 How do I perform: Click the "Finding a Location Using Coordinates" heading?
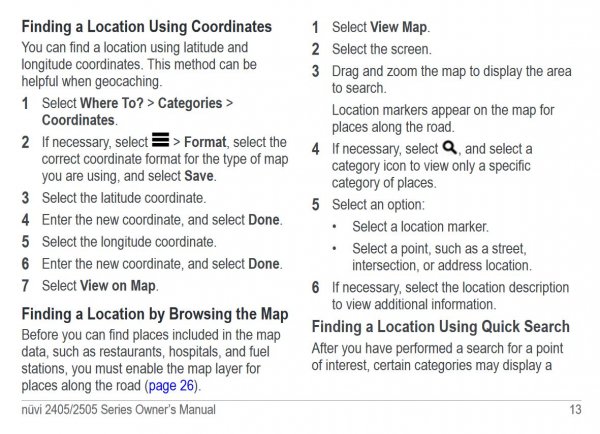click(x=146, y=25)
